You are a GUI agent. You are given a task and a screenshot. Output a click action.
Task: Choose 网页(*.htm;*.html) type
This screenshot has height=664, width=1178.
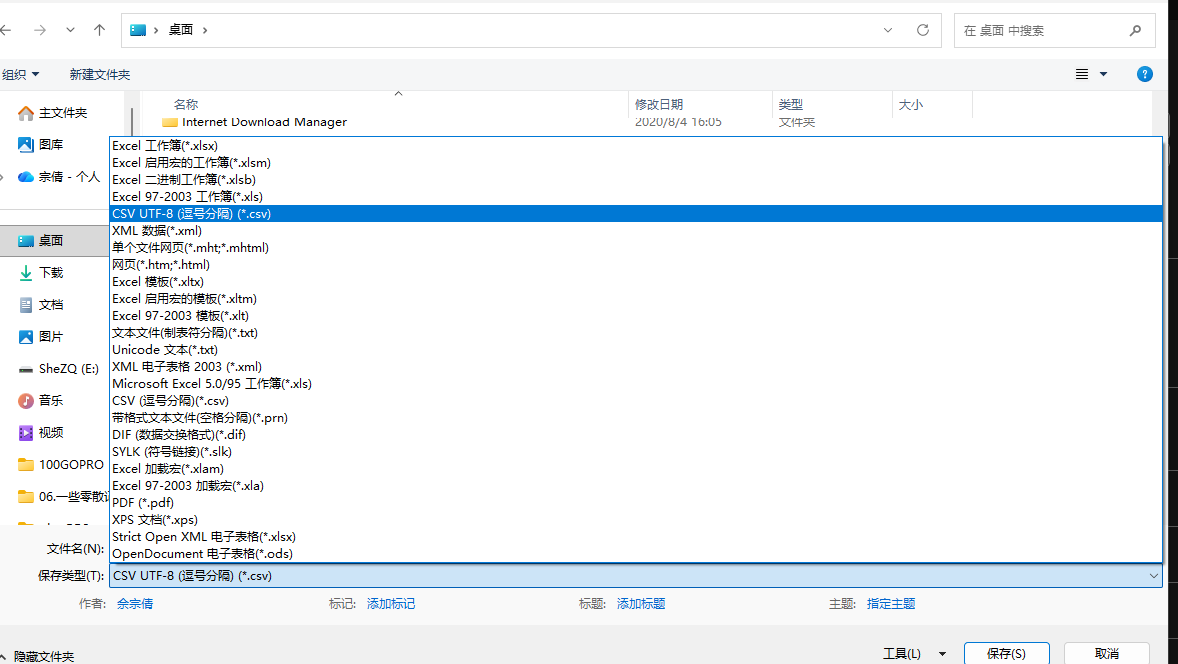[636, 264]
